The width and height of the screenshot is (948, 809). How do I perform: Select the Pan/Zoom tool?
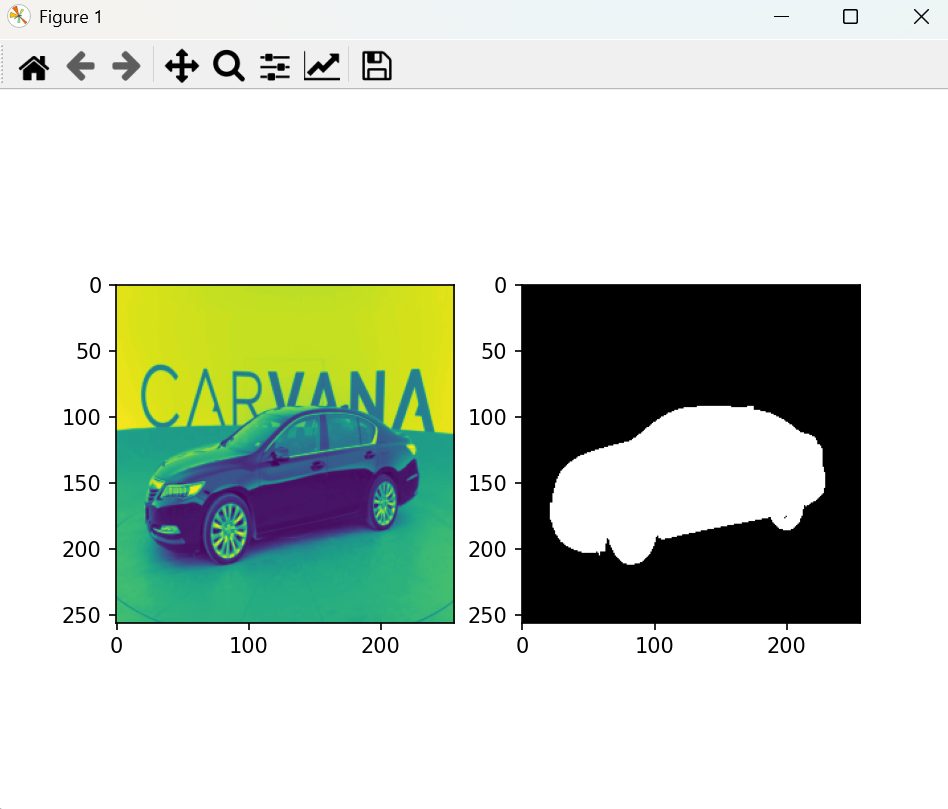[181, 66]
